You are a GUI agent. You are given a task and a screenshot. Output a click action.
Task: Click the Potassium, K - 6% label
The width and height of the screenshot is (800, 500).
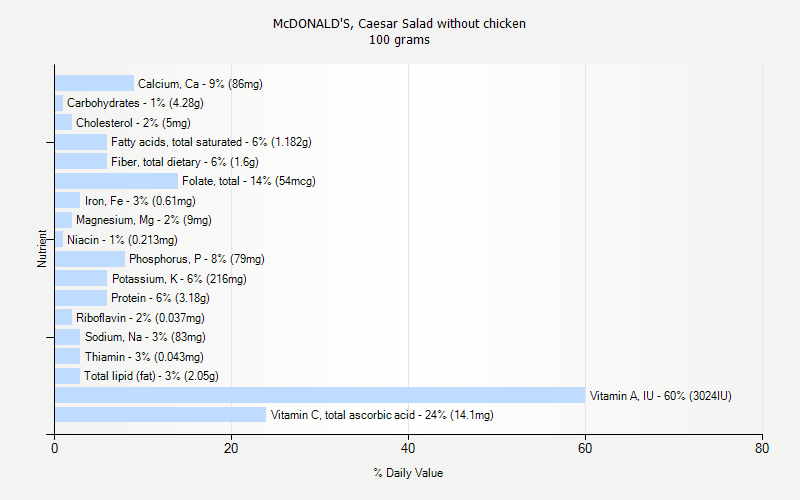click(179, 279)
